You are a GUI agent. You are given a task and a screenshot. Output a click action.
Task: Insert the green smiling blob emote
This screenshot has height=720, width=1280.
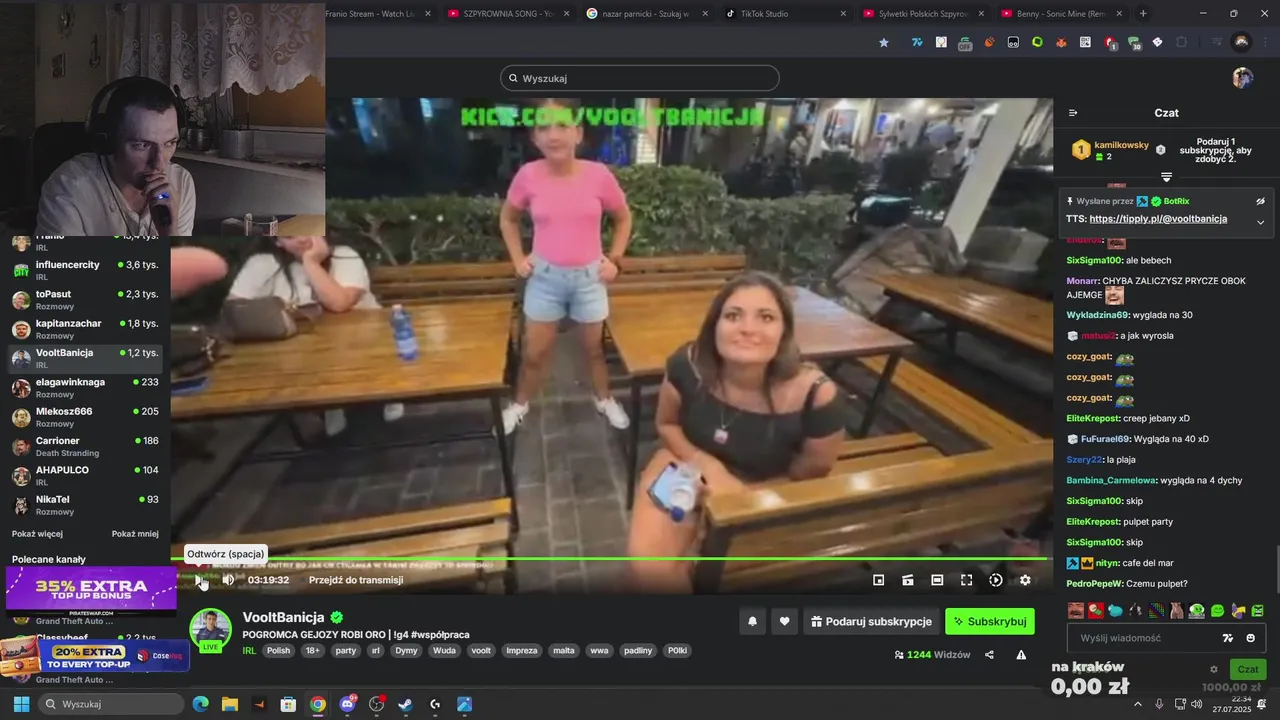click(1217, 610)
